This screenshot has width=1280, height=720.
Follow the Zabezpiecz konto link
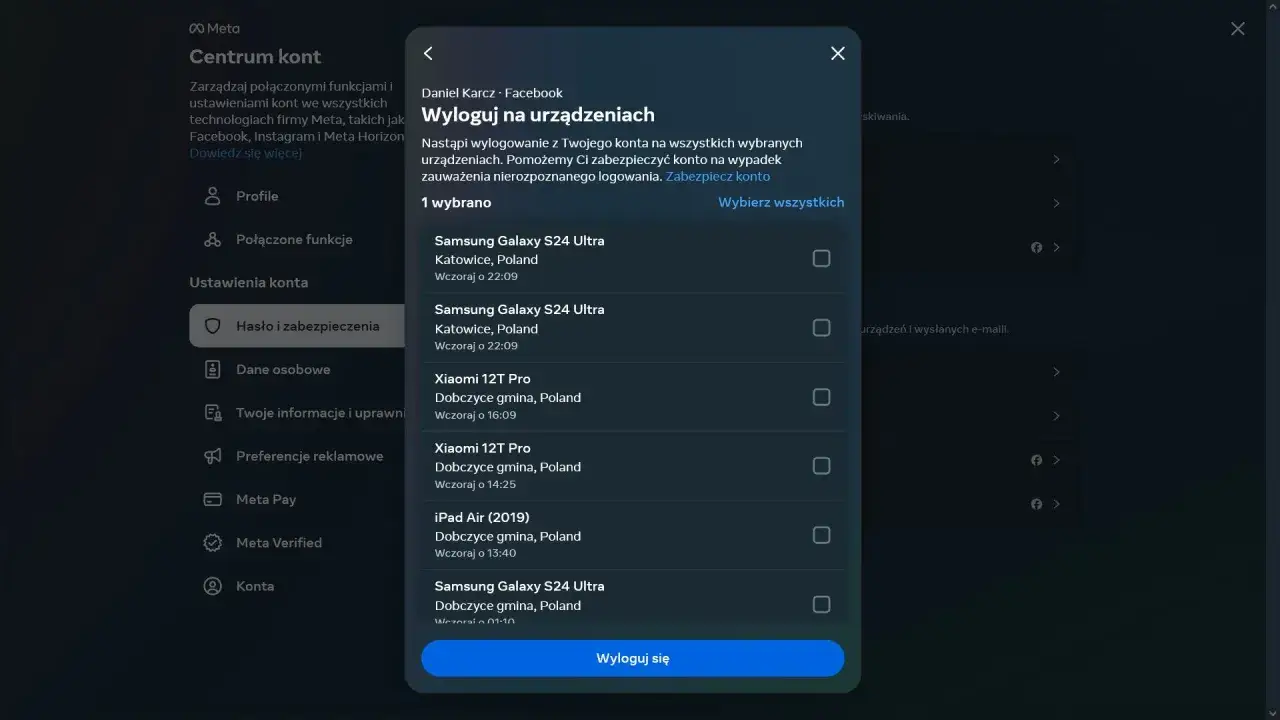click(x=717, y=176)
